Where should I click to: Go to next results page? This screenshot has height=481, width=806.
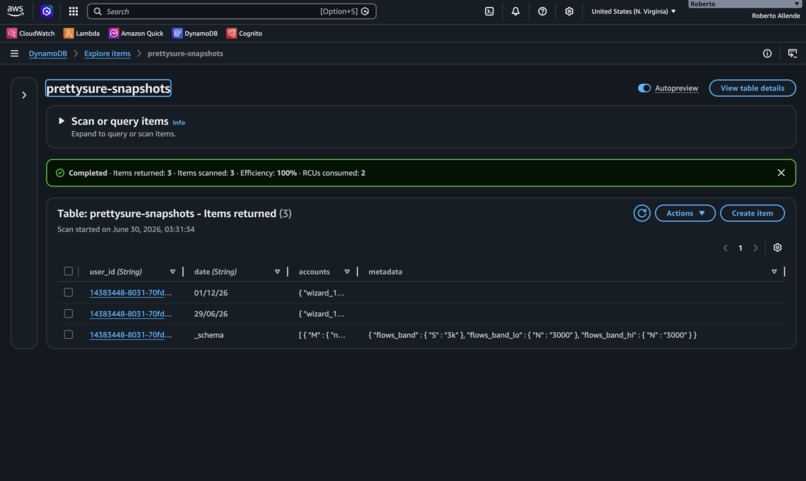[755, 248]
